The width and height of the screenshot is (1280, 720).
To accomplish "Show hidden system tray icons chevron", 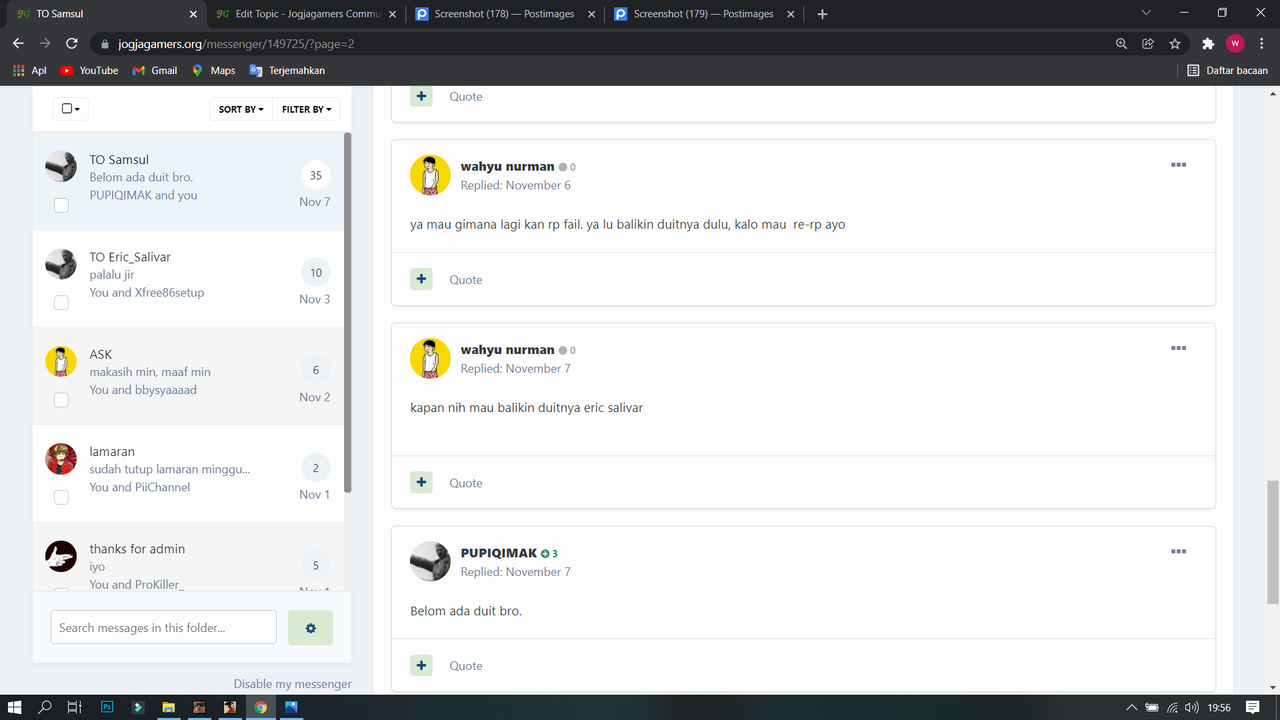I will click(x=1131, y=707).
